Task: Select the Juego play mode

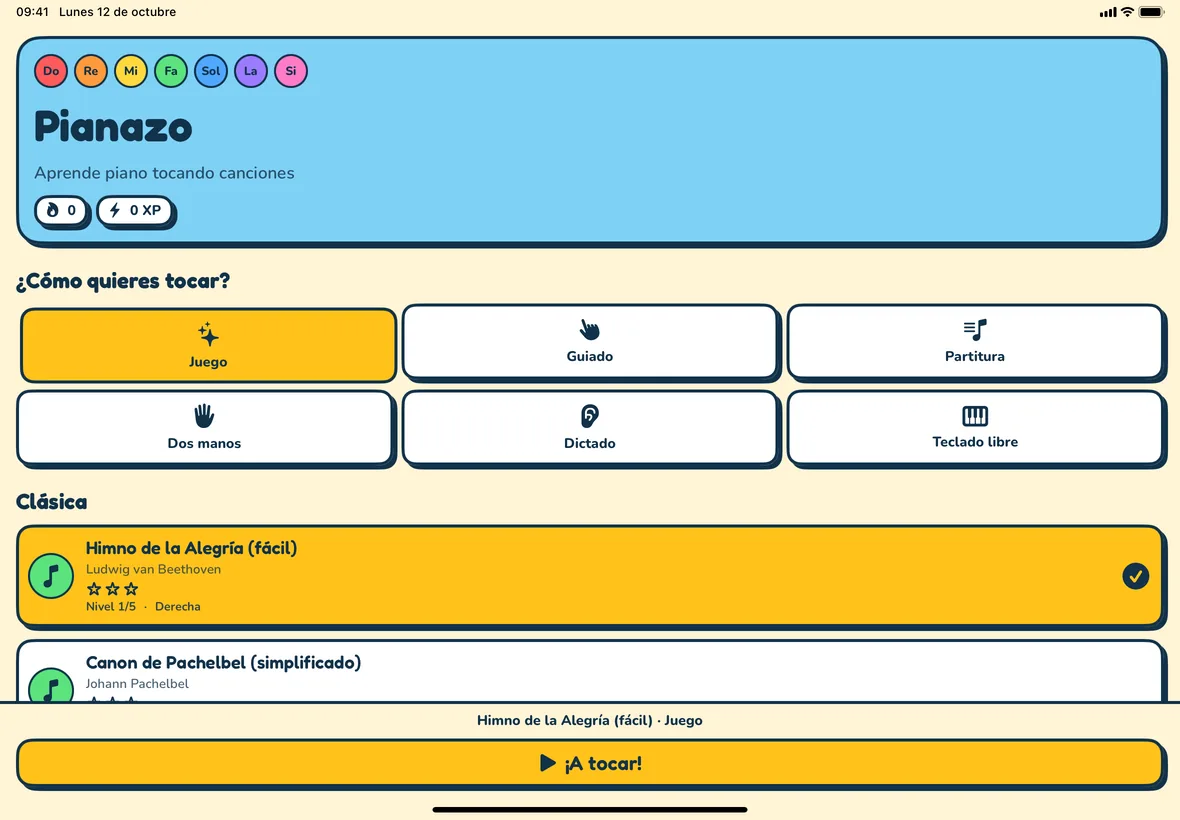Action: [x=208, y=345]
